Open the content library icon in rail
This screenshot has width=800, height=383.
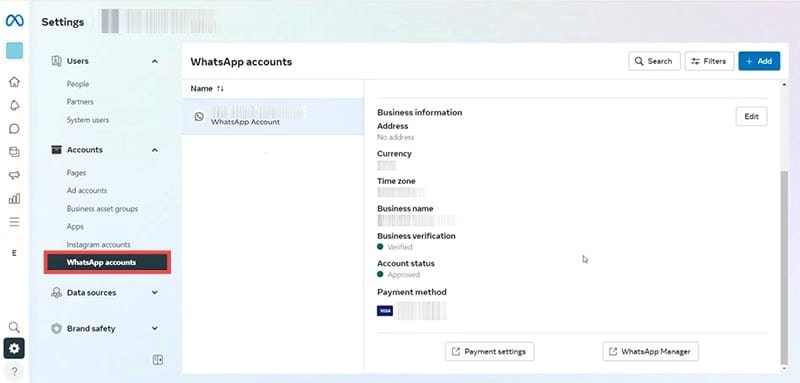[14, 151]
